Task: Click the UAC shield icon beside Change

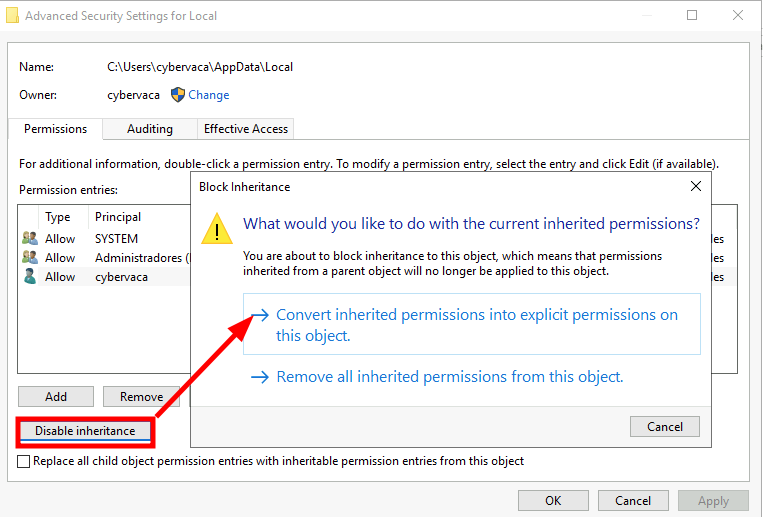Action: [x=178, y=95]
